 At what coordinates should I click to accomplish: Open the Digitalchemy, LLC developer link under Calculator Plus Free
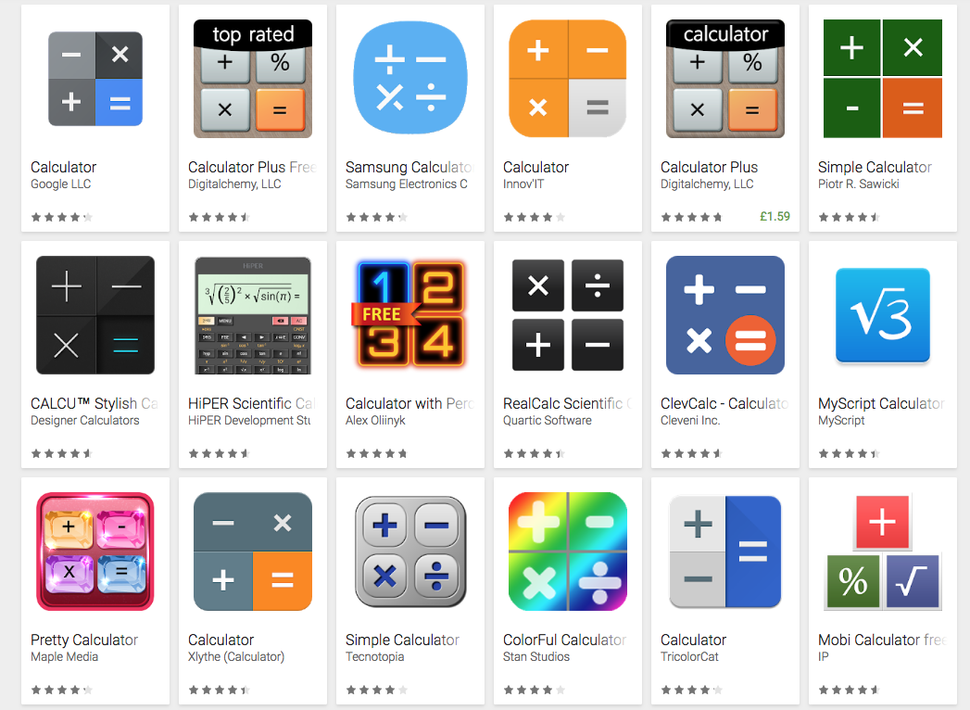tap(234, 184)
